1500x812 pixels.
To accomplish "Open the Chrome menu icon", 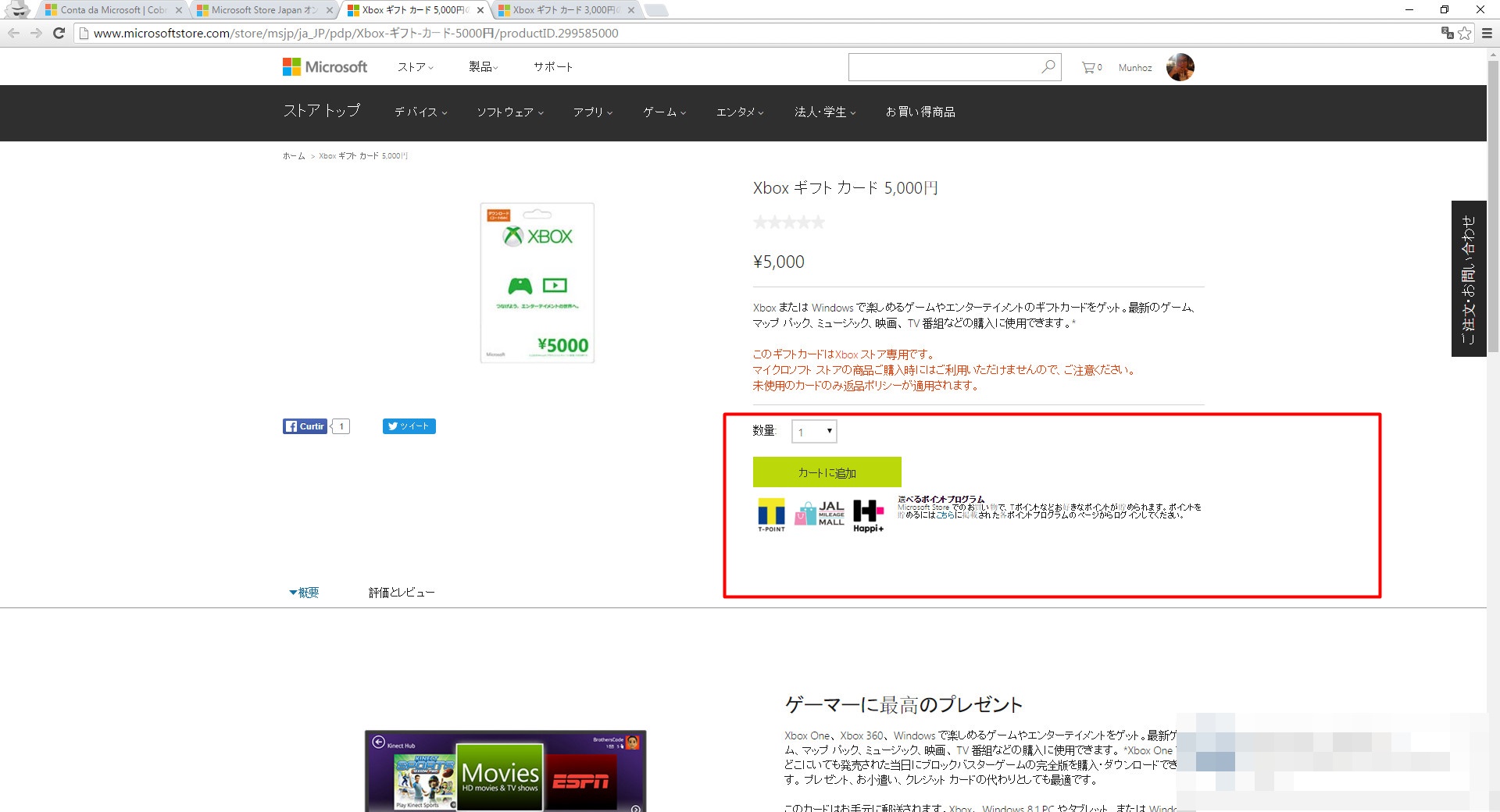I will 1487,33.
